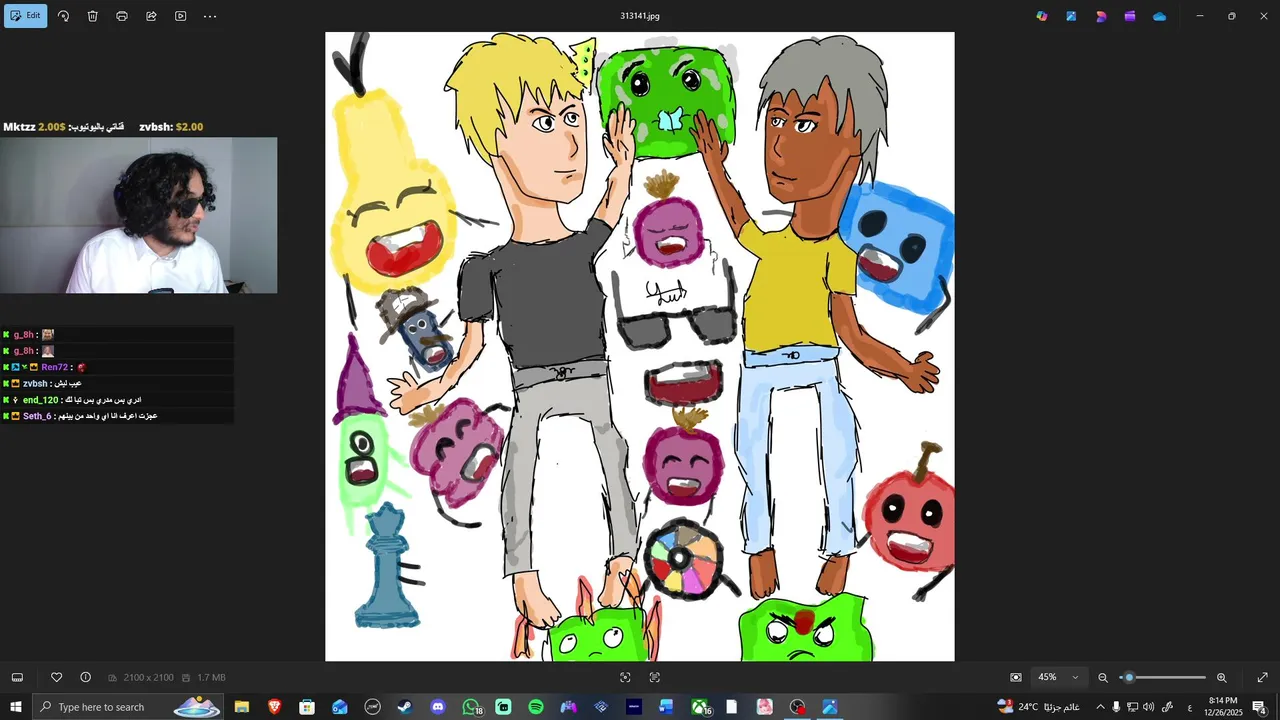Launch Brave browser from the taskbar
1280x720 pixels.
click(x=274, y=707)
